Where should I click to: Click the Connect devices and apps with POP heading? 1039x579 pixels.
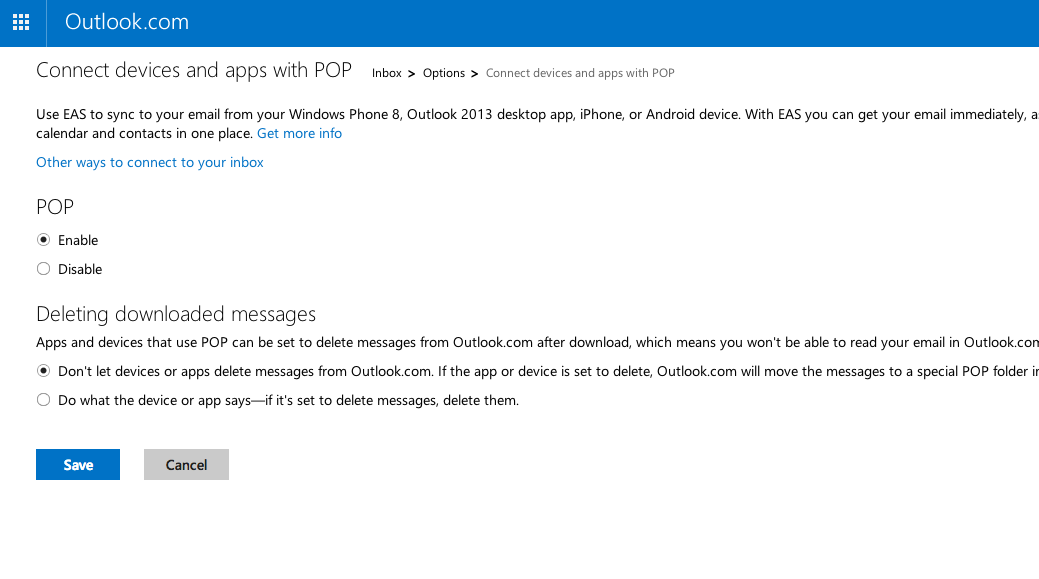pos(193,70)
